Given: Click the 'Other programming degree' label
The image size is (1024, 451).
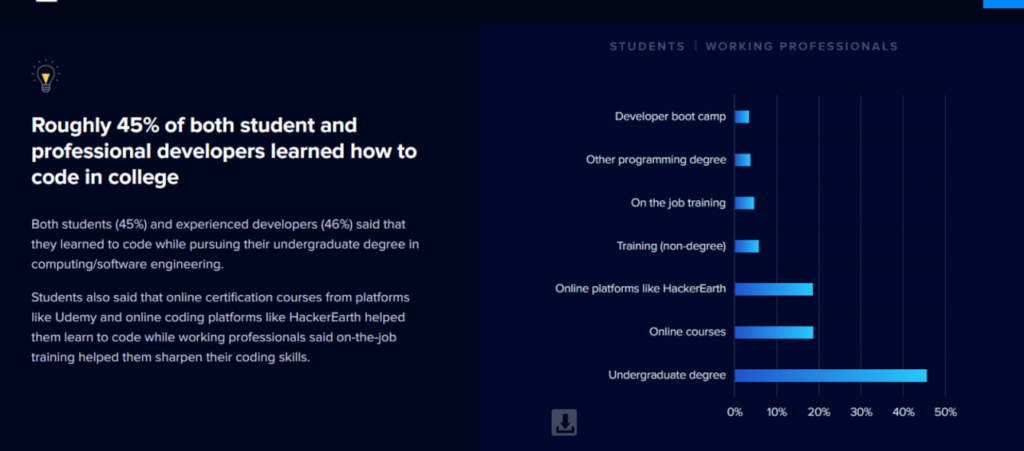Looking at the screenshot, I should [656, 160].
